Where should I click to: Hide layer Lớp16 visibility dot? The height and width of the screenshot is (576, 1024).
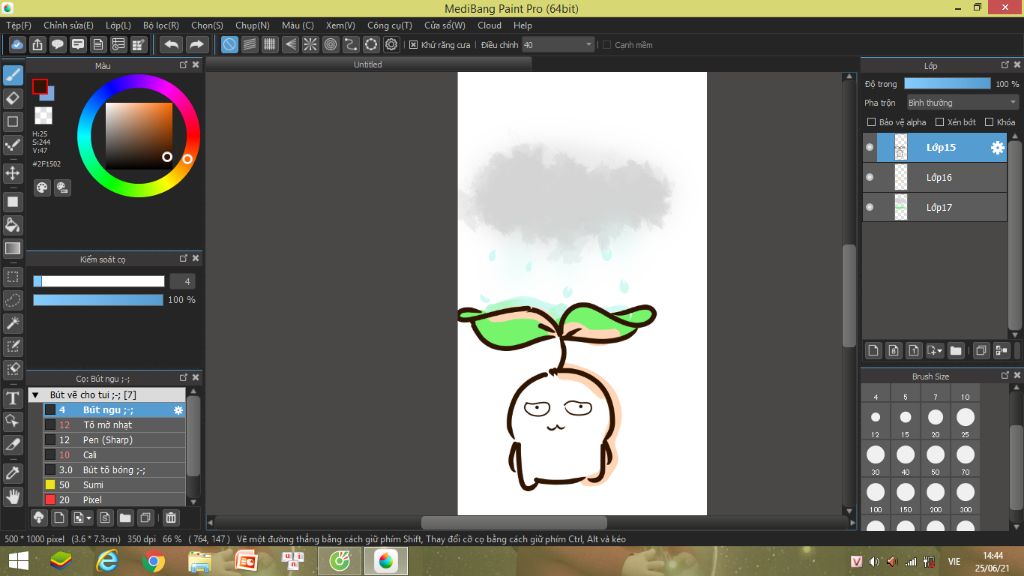point(869,177)
